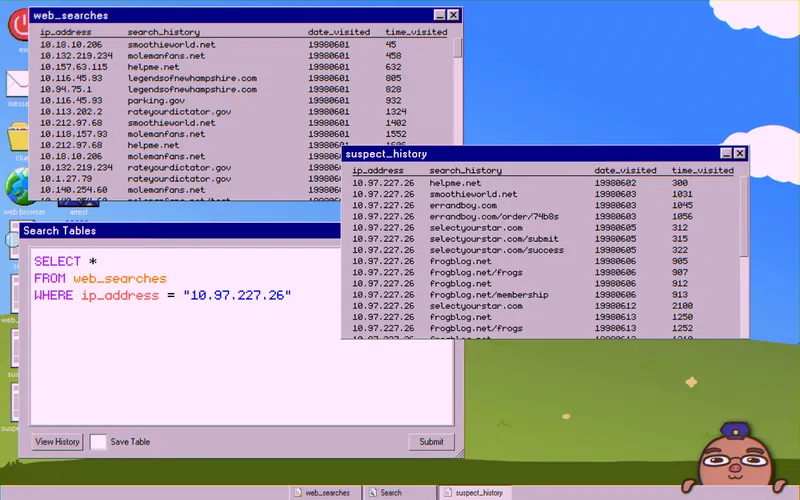Click the web_searches vertical scrollbar thumb
The height and width of the screenshot is (500, 800).
(457, 48)
